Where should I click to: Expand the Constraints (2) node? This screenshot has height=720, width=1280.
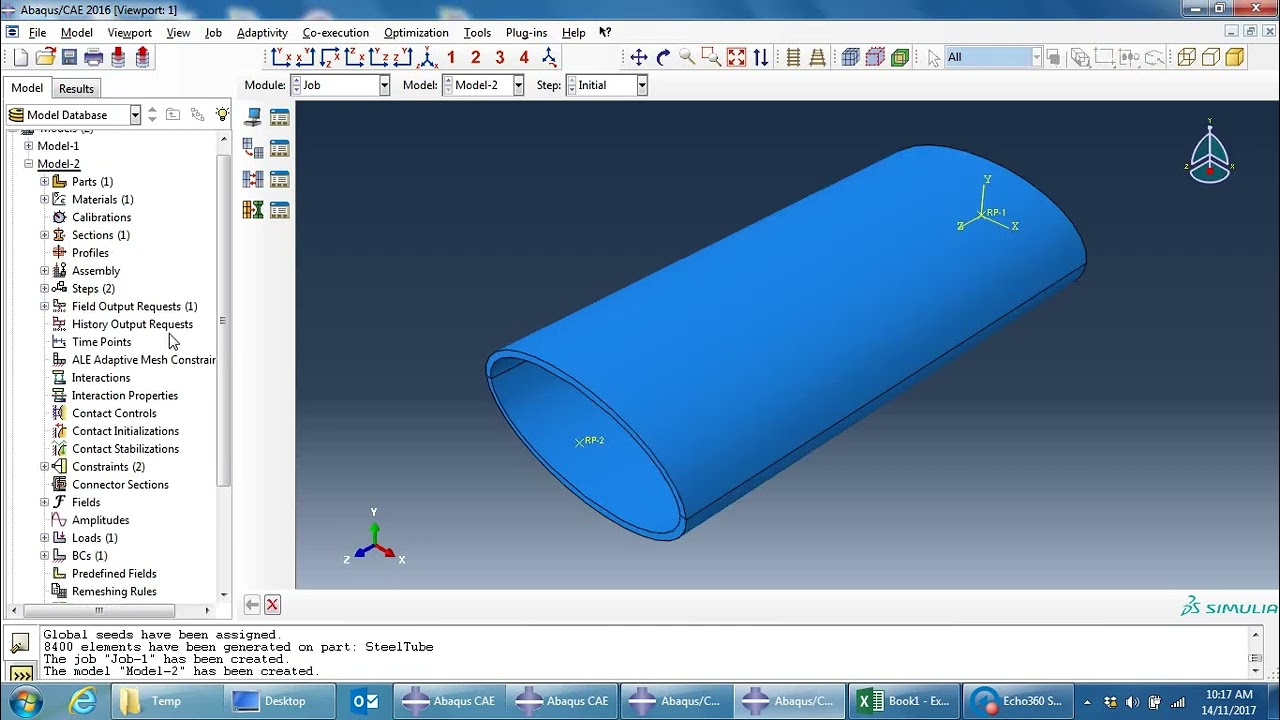pos(44,467)
